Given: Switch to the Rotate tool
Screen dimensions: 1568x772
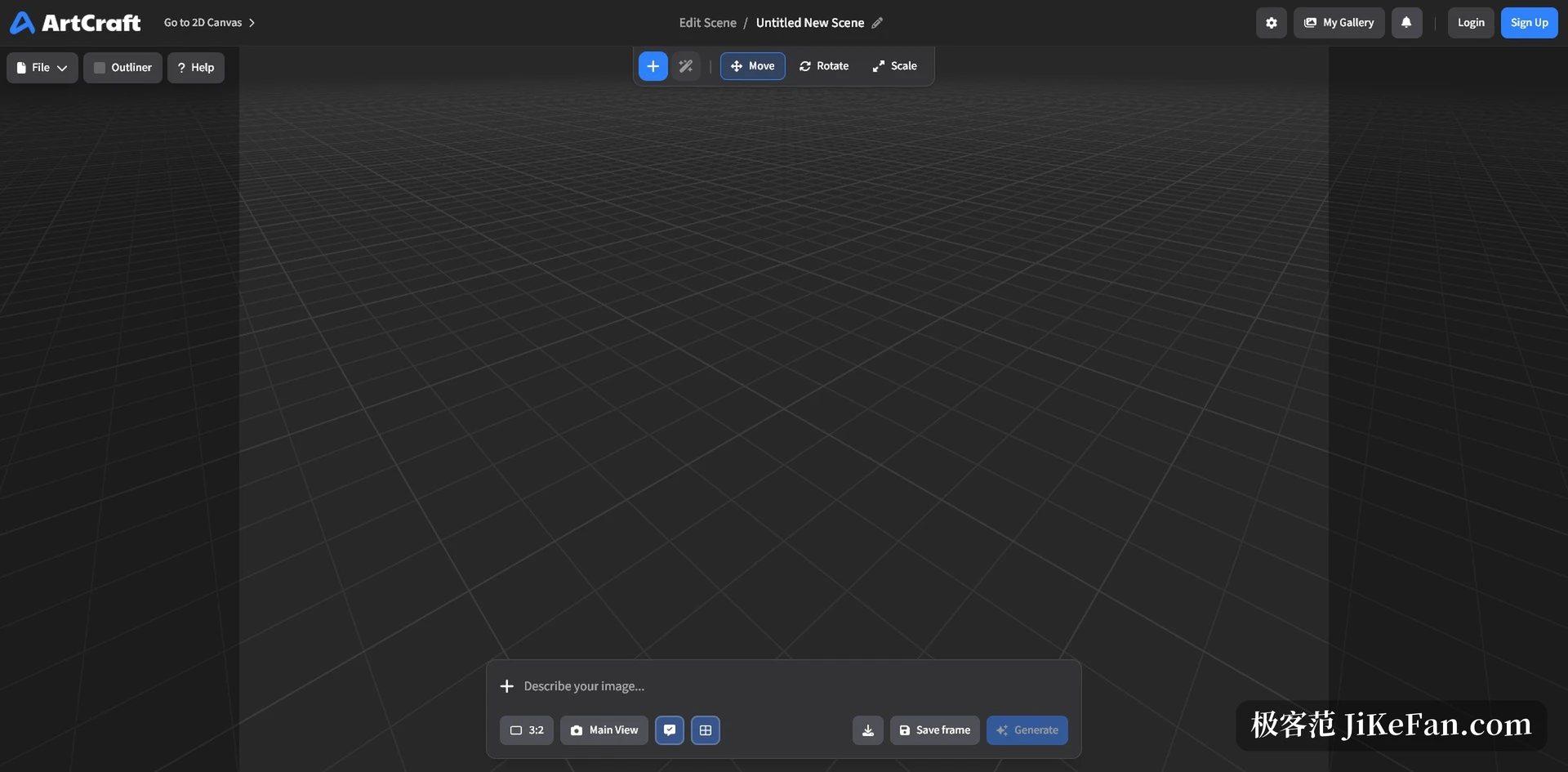Looking at the screenshot, I should pos(823,66).
